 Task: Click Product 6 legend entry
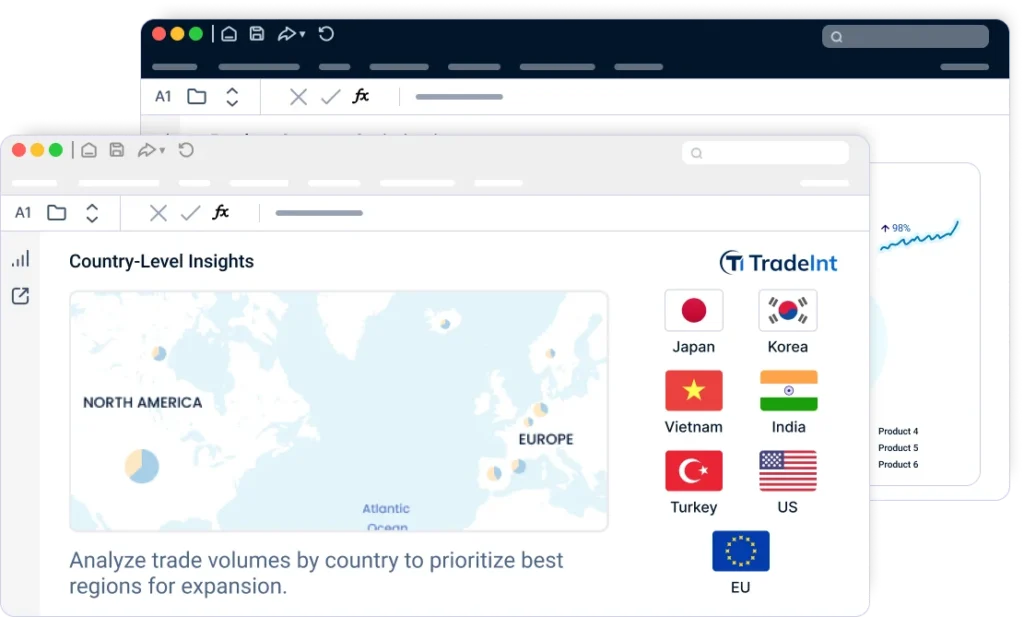(898, 464)
